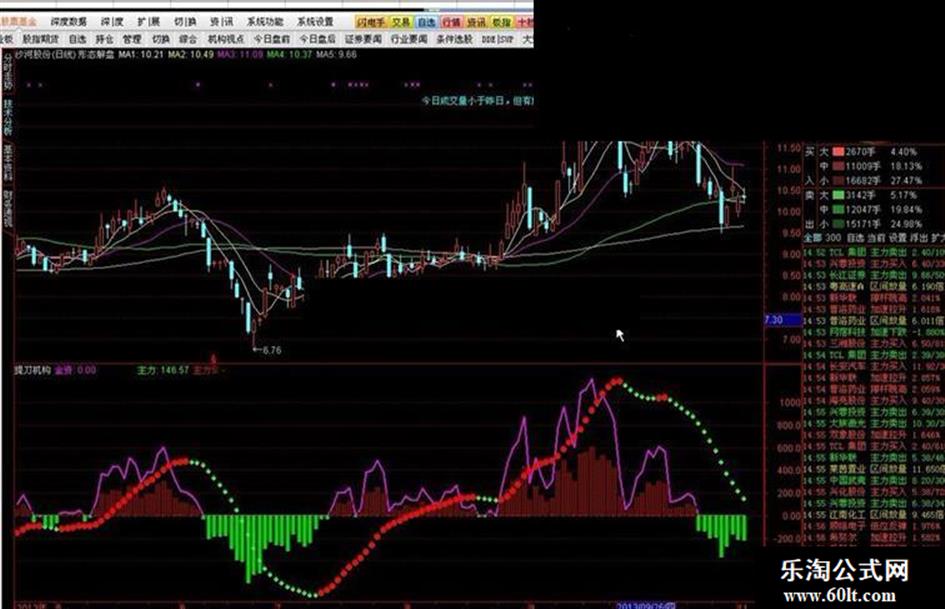Open the 扩展 menu

click(148, 22)
